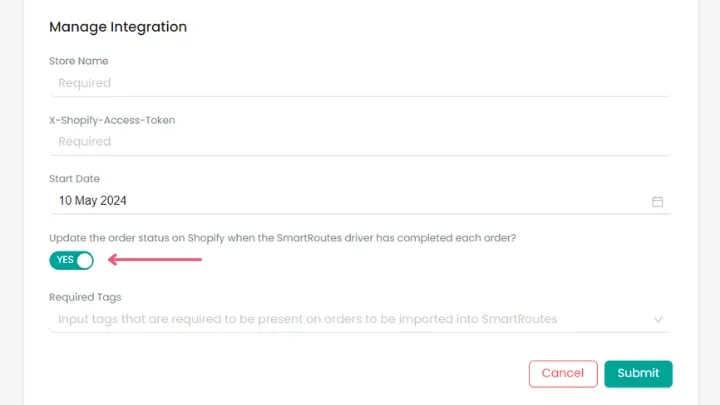Click the Required Tags label
This screenshot has width=720, height=405.
tap(85, 297)
